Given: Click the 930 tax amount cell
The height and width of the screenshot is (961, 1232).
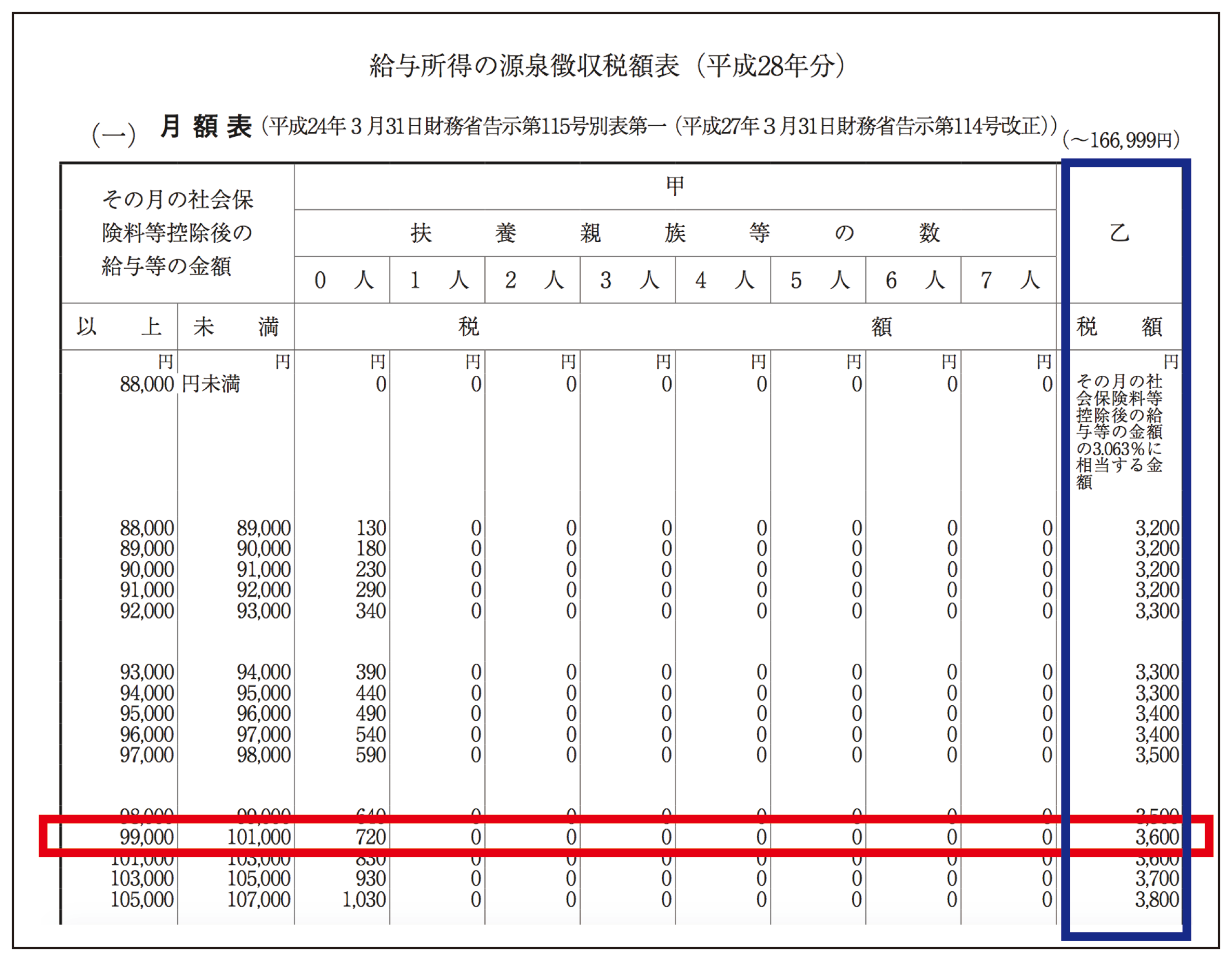Looking at the screenshot, I should (371, 879).
